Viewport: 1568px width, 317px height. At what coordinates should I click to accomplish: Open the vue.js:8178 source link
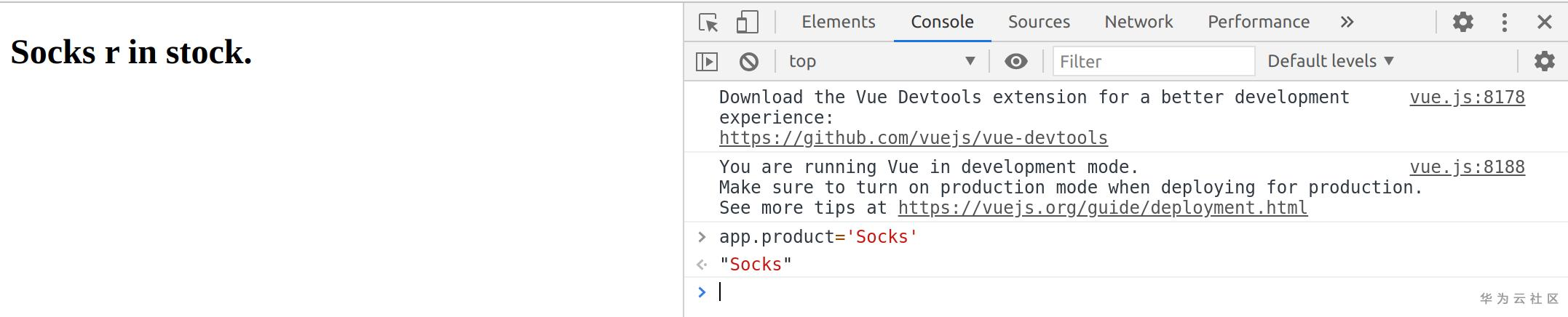click(1467, 97)
